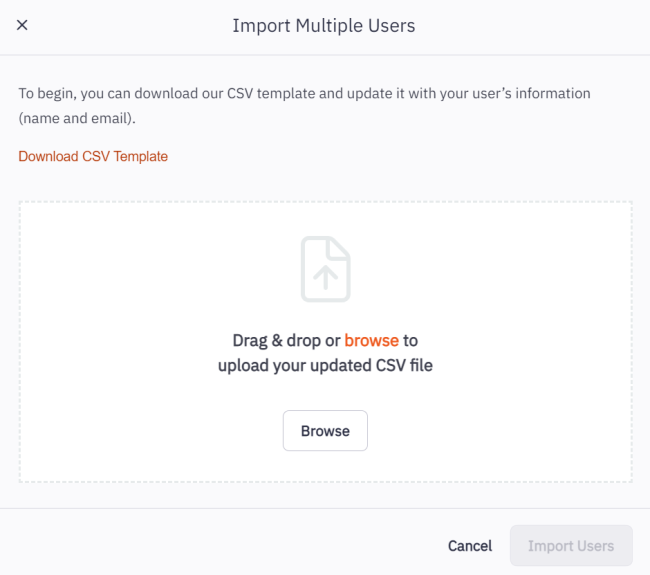Click the 'upload your updated CSV file' line

[x=325, y=365]
